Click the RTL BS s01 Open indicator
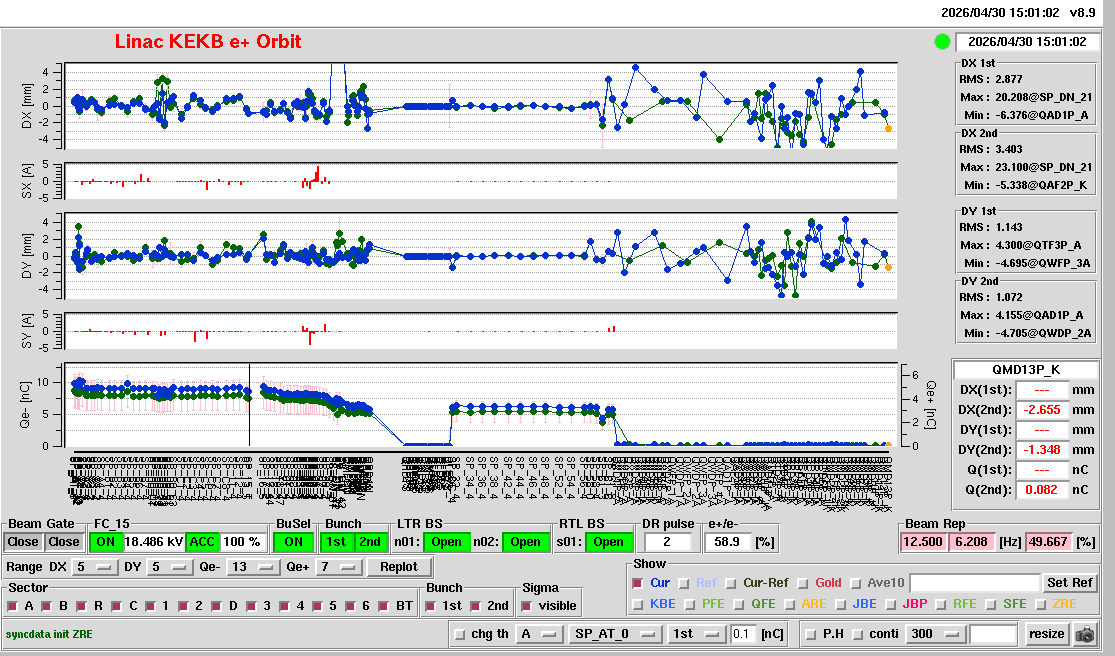Viewport: 1115px width, 656px height. point(608,542)
